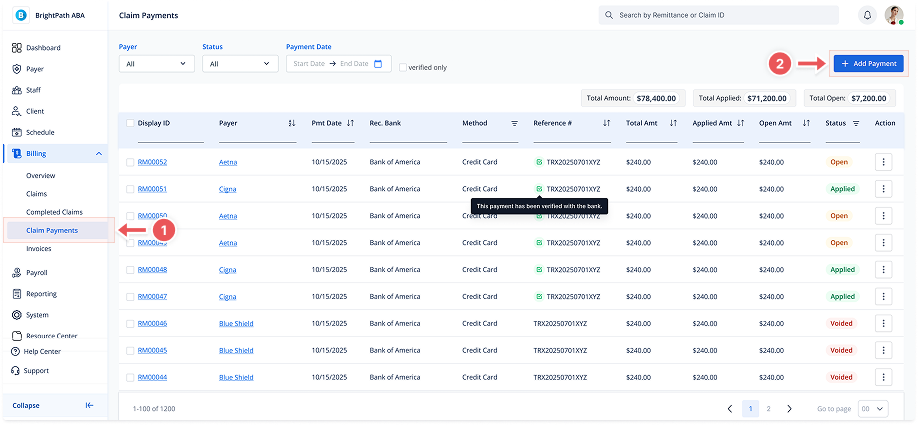Enable the verified only checkbox
The width and height of the screenshot is (918, 425).
(x=403, y=68)
